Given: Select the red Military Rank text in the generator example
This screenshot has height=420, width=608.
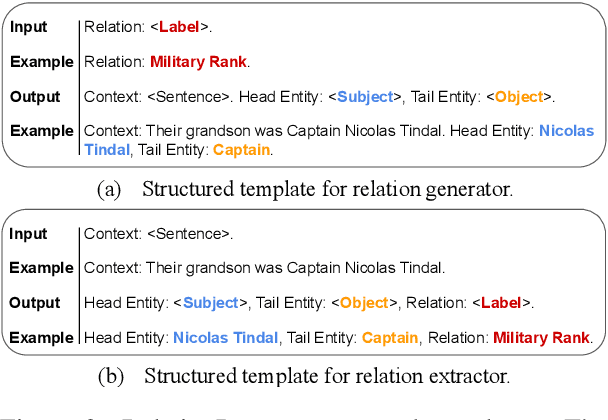Looking at the screenshot, I should (199, 62).
